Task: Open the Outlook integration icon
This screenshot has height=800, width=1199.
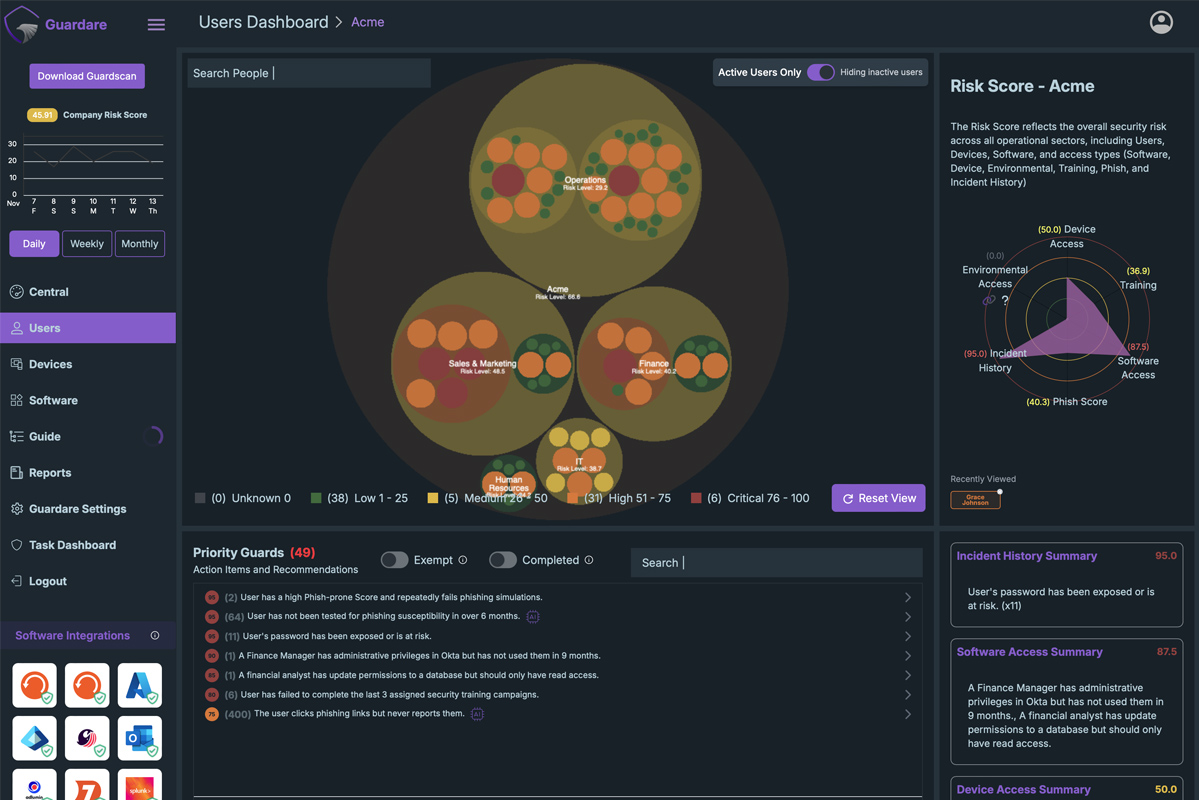Action: pyautogui.click(x=140, y=738)
